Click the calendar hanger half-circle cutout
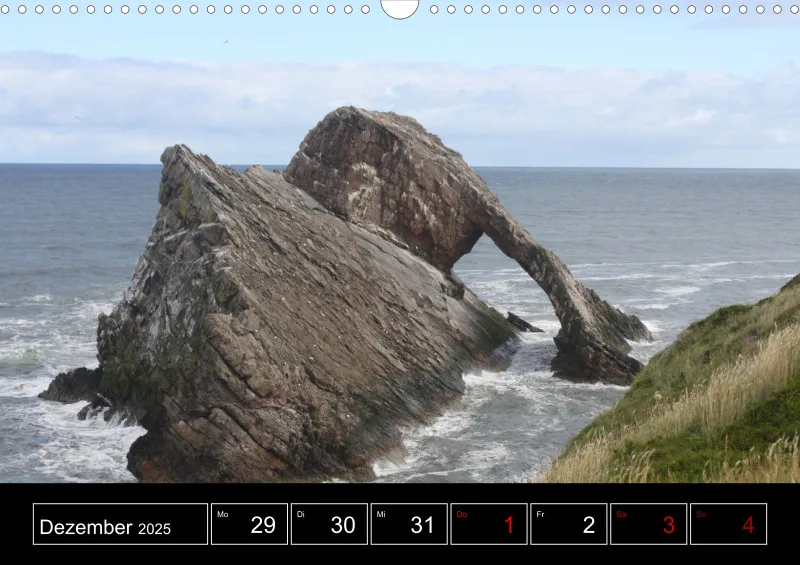 click(x=399, y=9)
